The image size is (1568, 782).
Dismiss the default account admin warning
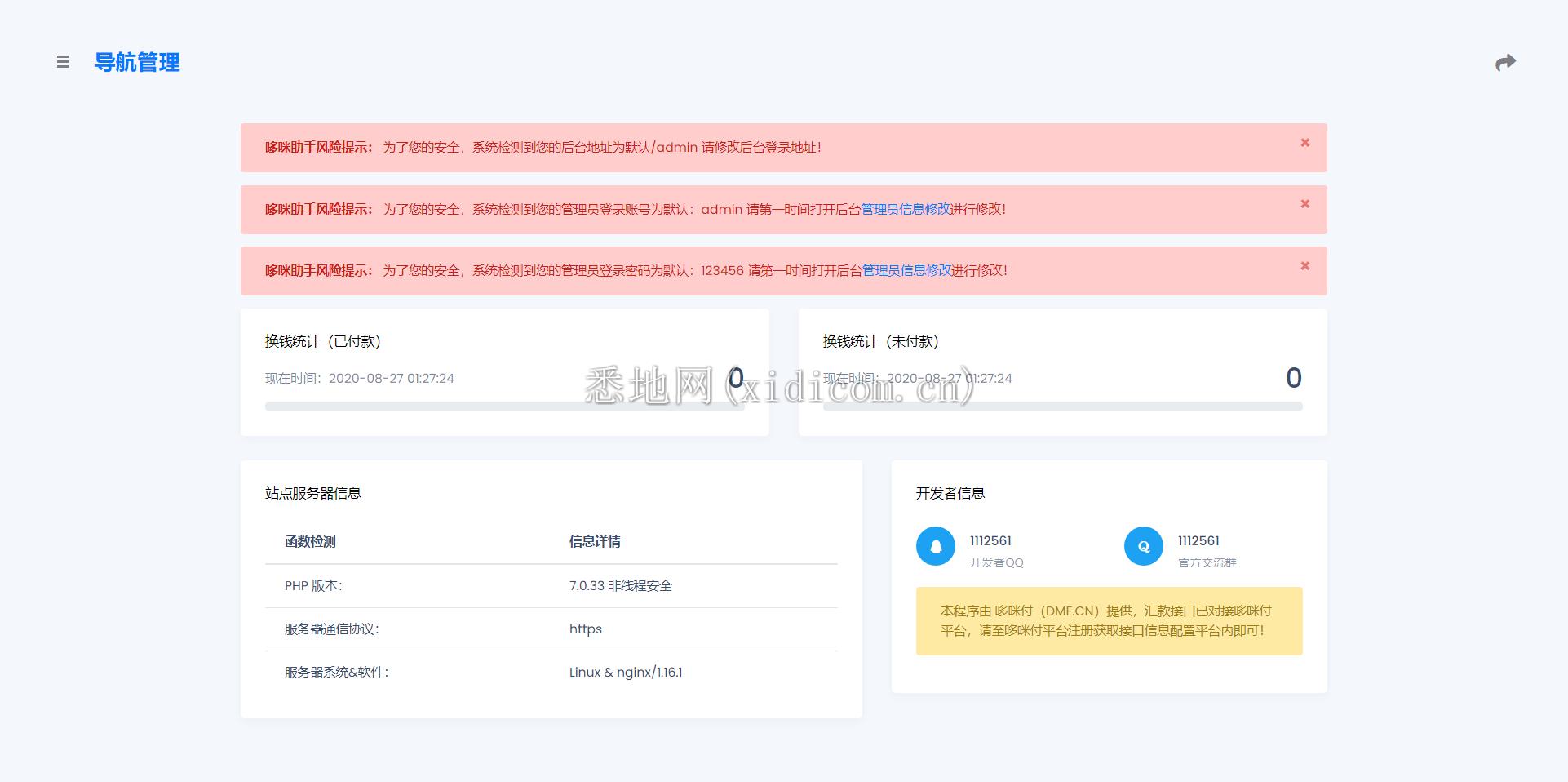pyautogui.click(x=1304, y=204)
